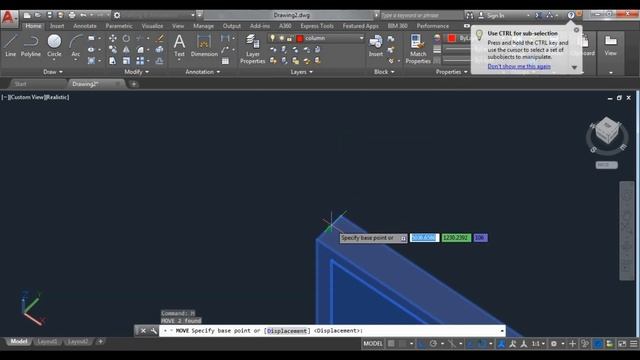Click the Displacement option in command line

tap(287, 331)
